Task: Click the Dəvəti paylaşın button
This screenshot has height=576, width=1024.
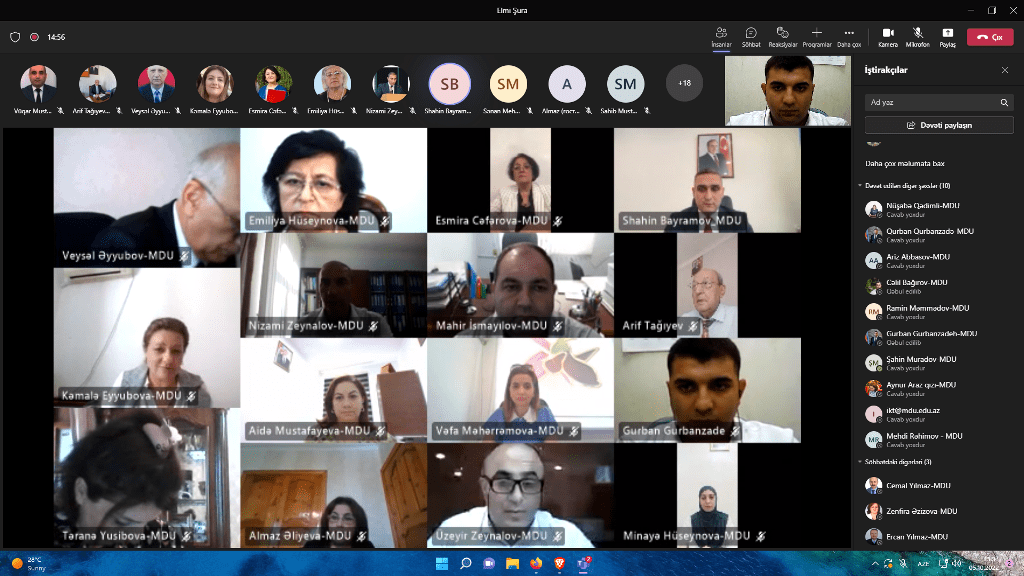Action: 938,125
